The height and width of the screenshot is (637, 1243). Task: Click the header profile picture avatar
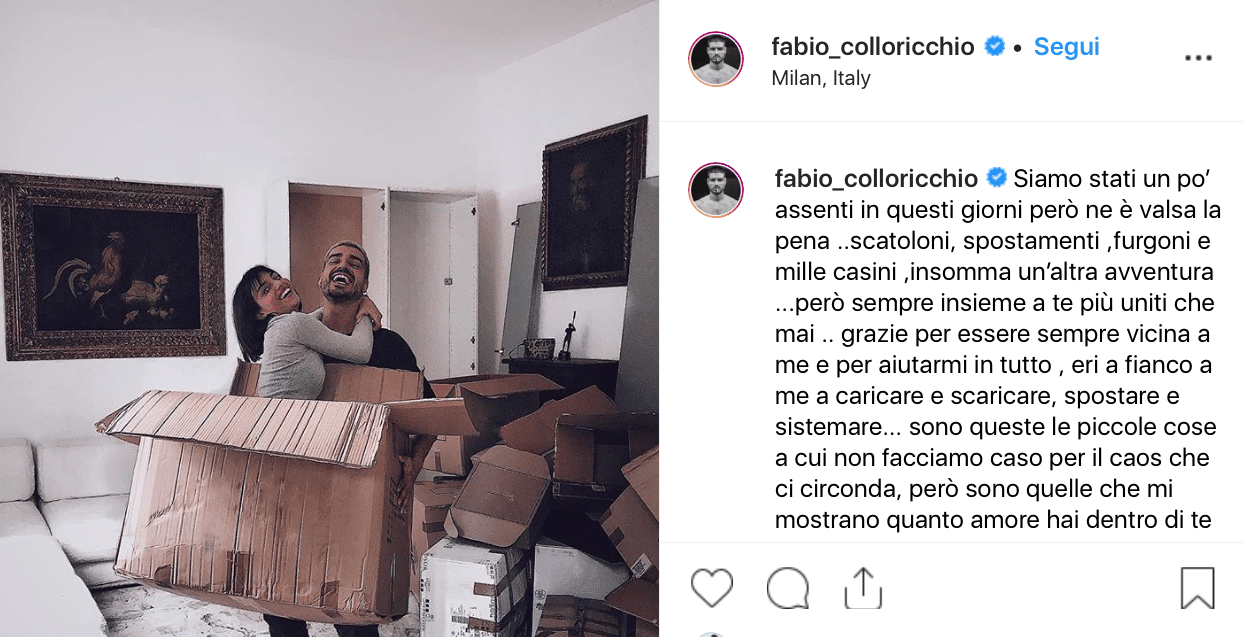(x=716, y=59)
